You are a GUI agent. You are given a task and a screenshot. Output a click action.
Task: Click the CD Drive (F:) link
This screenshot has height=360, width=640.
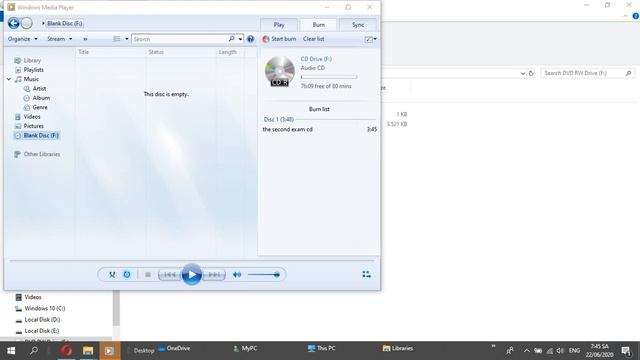click(316, 59)
